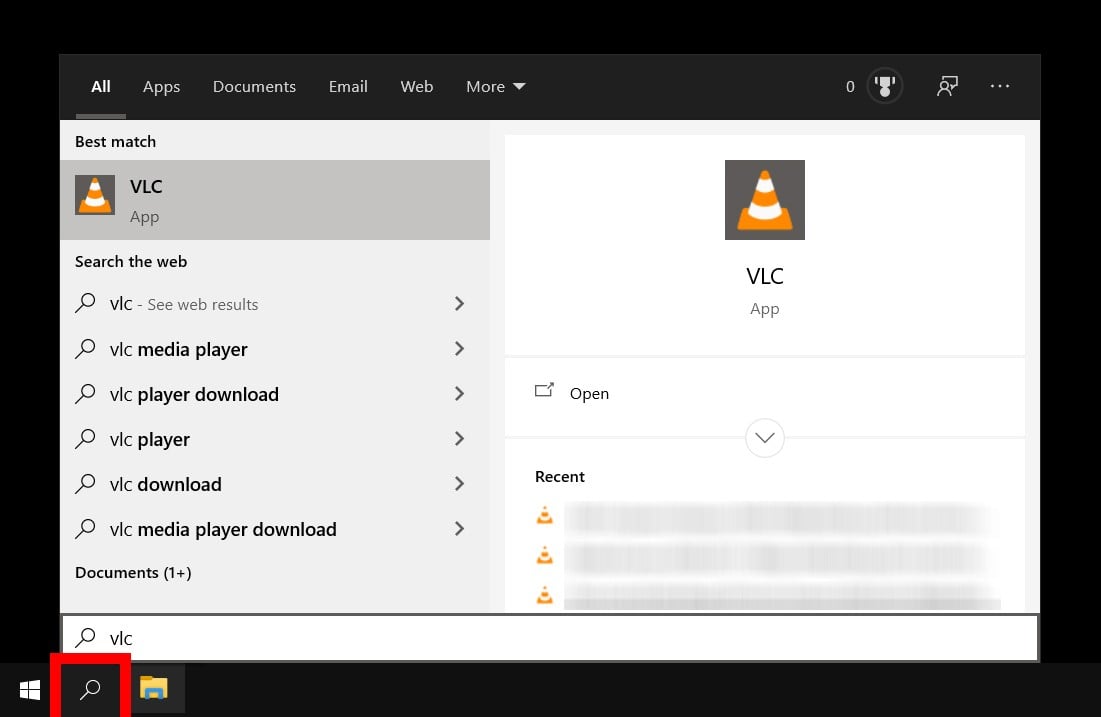This screenshot has width=1101, height=717.
Task: Open File Explorer from the taskbar
Action: coord(153,689)
